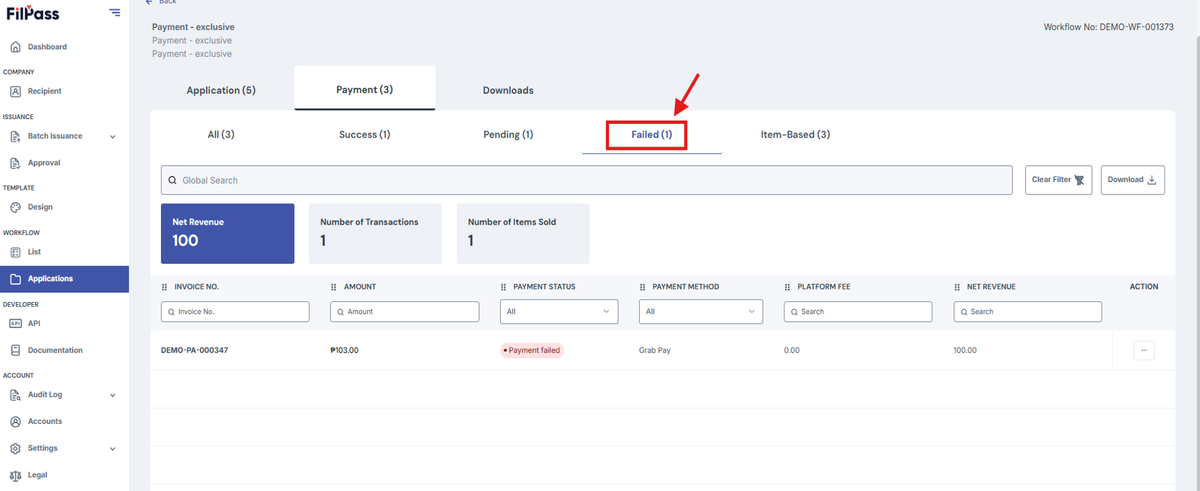Click the Applications folder icon
This screenshot has height=491, width=1200.
click(x=15, y=279)
